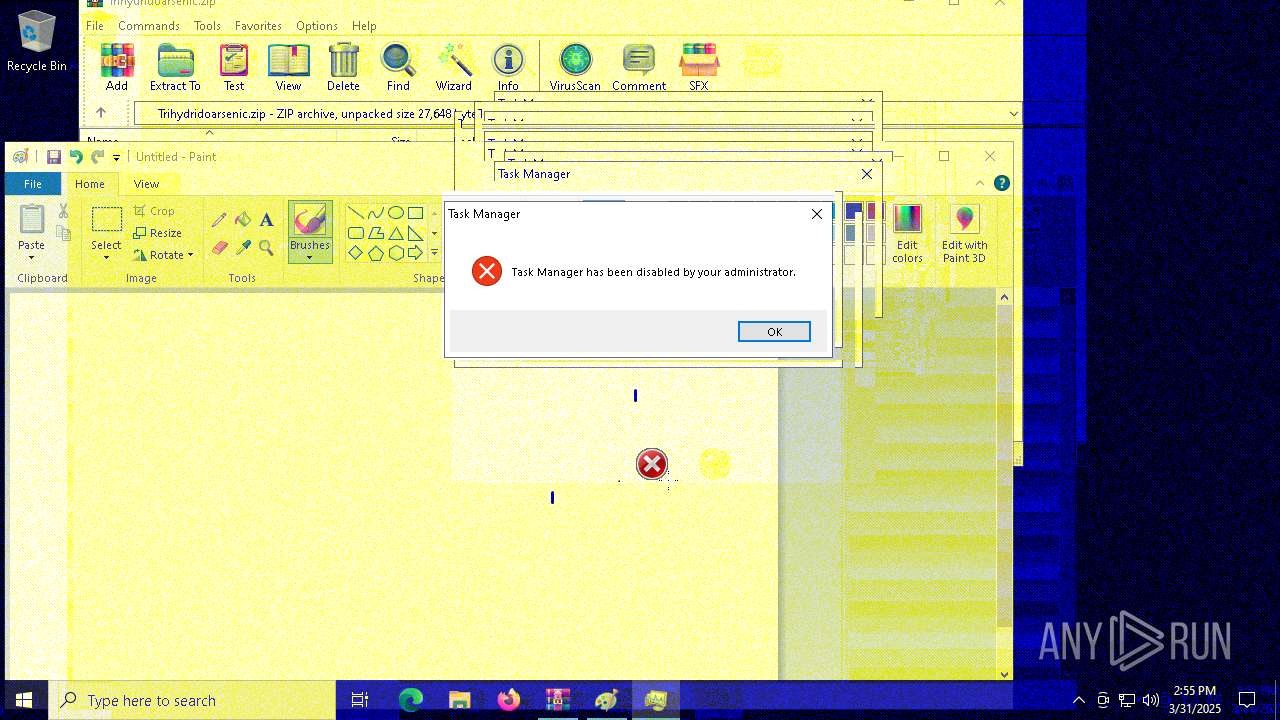Open Paint Help question mark icon
The height and width of the screenshot is (720, 1280).
(x=1001, y=183)
